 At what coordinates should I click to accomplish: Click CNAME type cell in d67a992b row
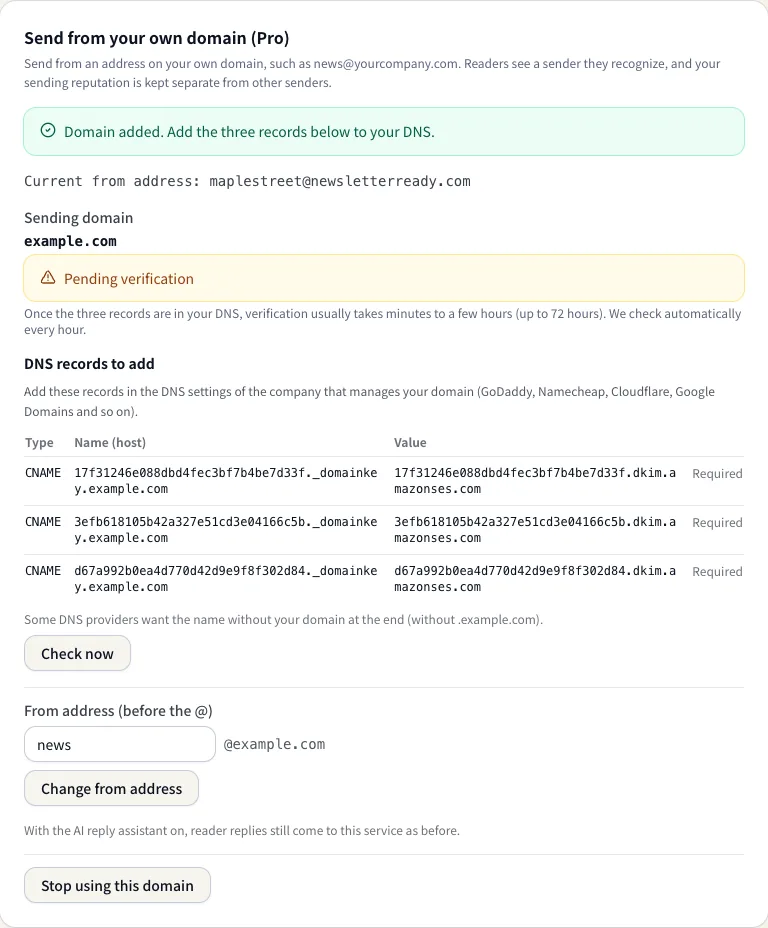tap(43, 571)
